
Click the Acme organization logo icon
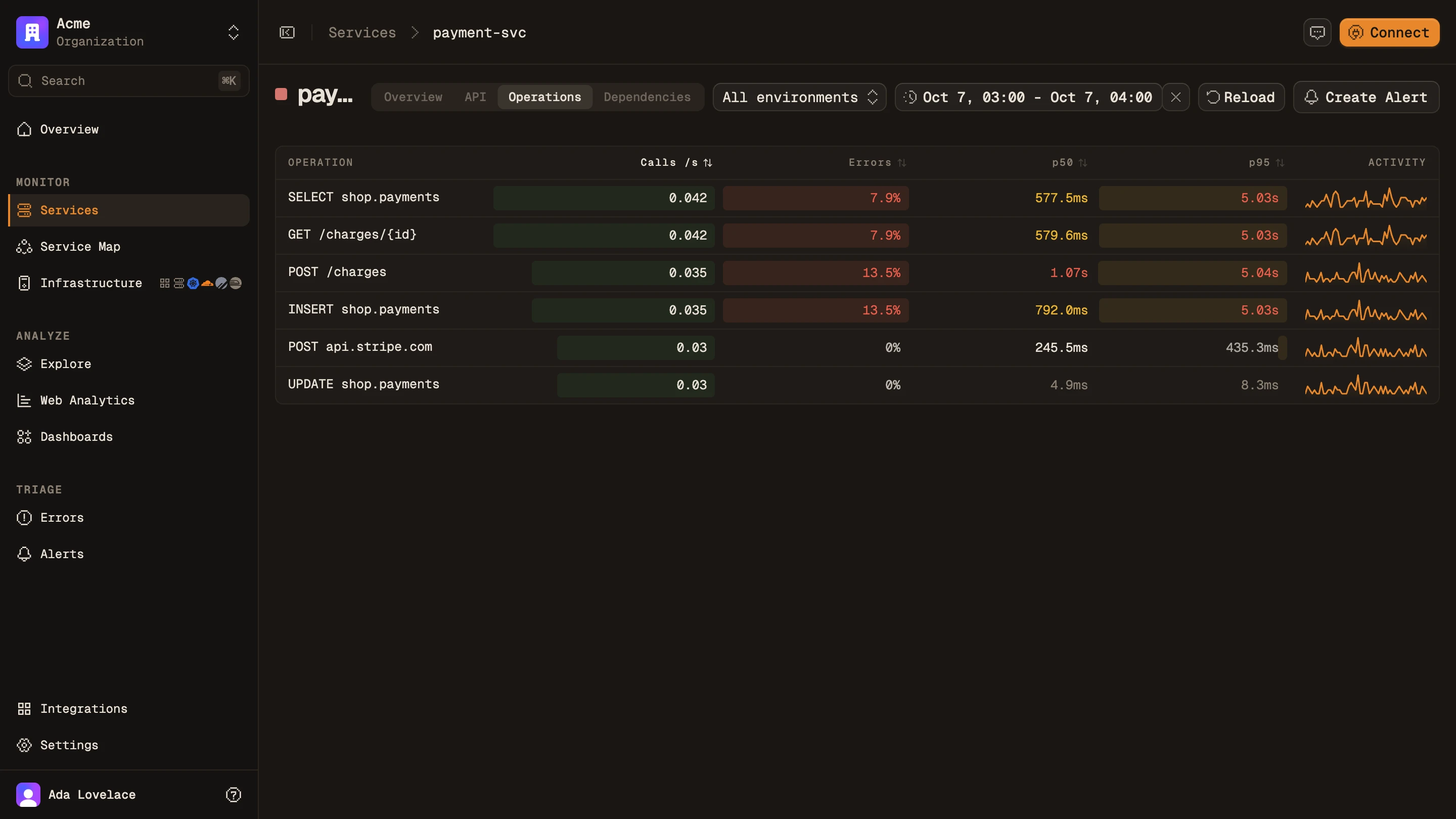[32, 32]
